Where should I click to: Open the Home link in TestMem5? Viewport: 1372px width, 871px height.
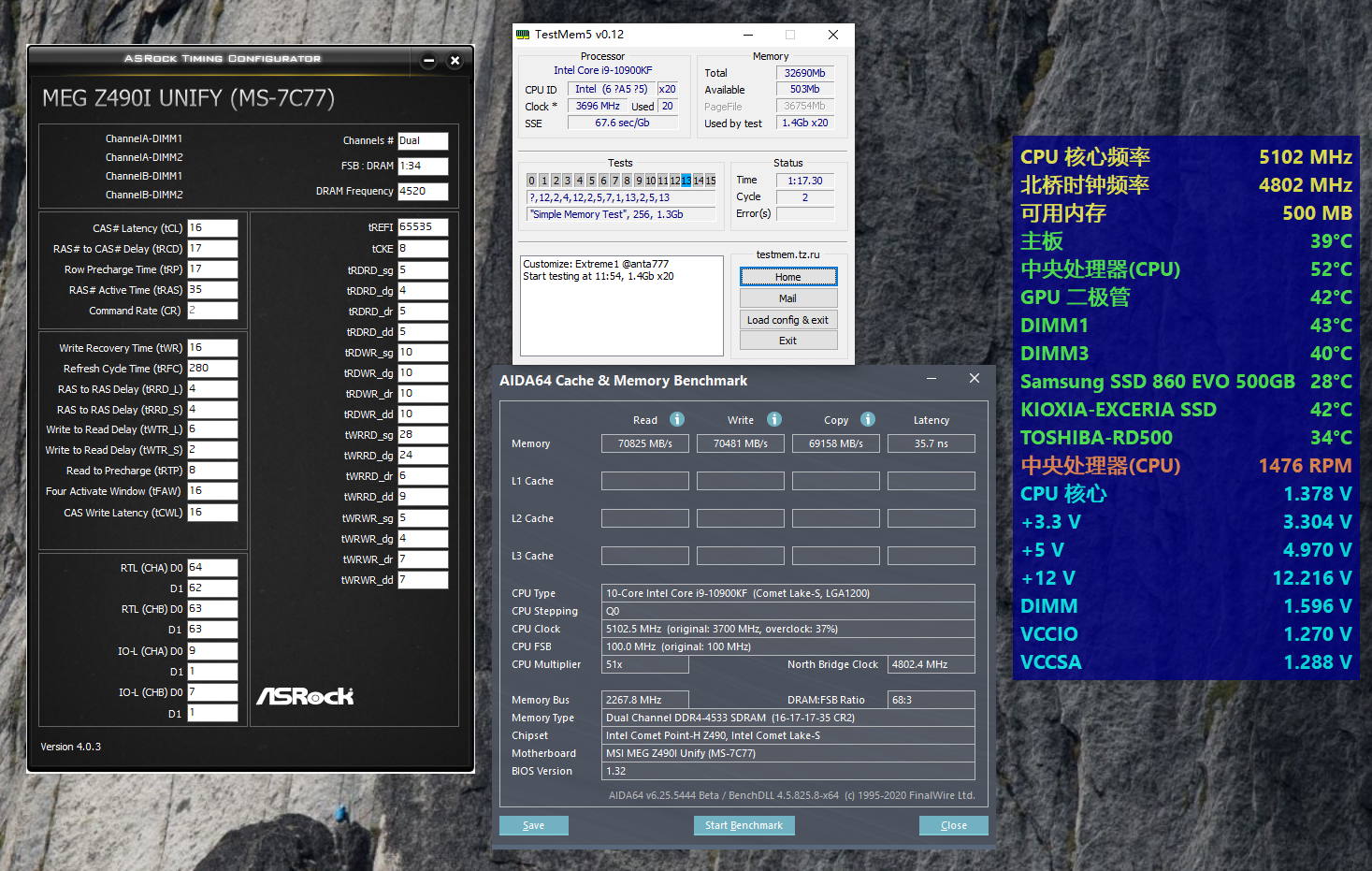pos(787,277)
